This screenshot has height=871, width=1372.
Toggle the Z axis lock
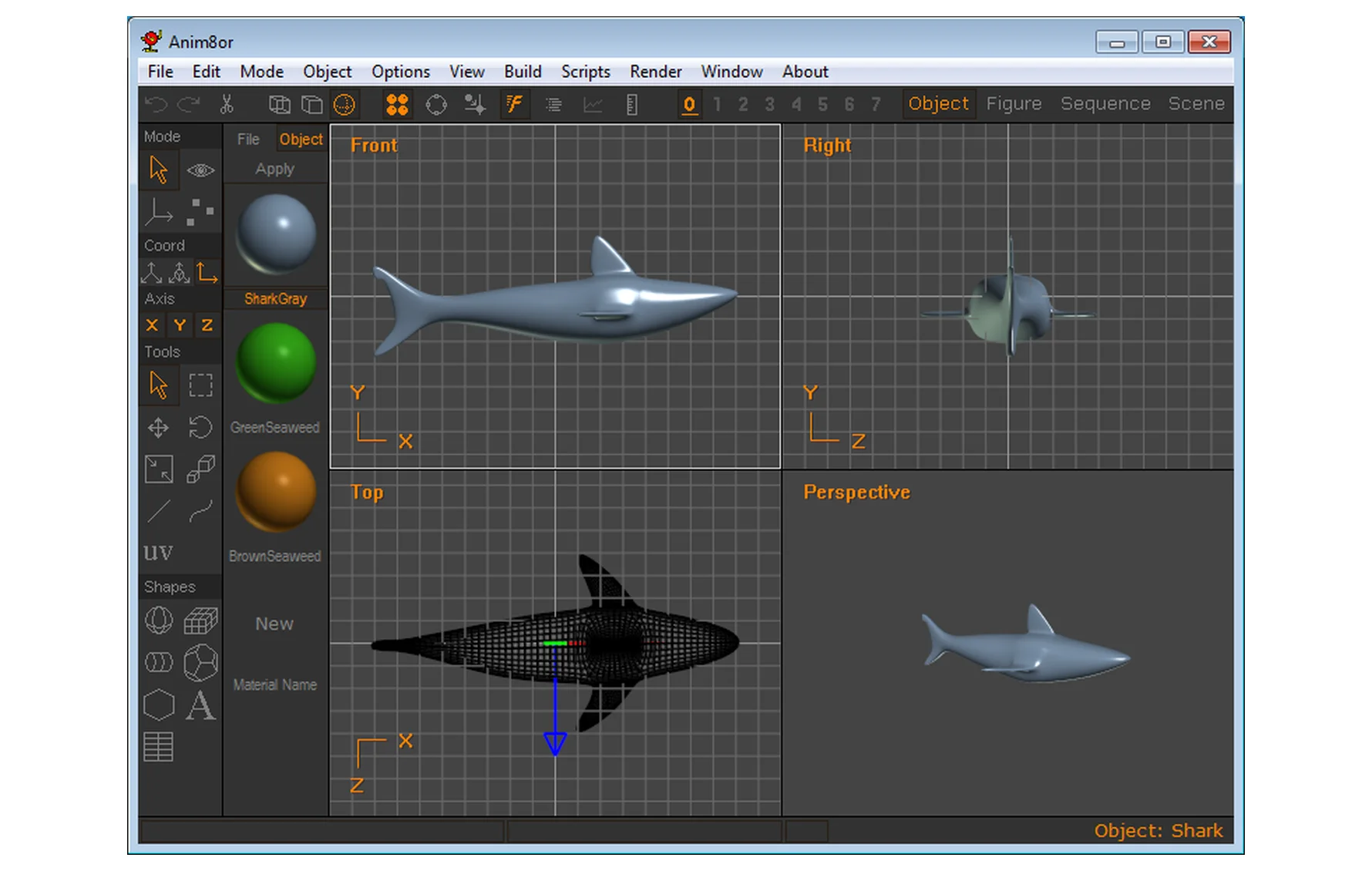[207, 325]
